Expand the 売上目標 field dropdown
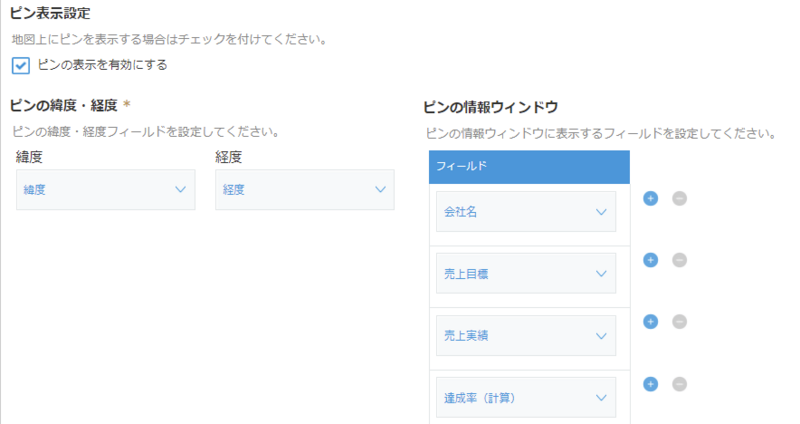This screenshot has height=424, width=800. point(526,274)
